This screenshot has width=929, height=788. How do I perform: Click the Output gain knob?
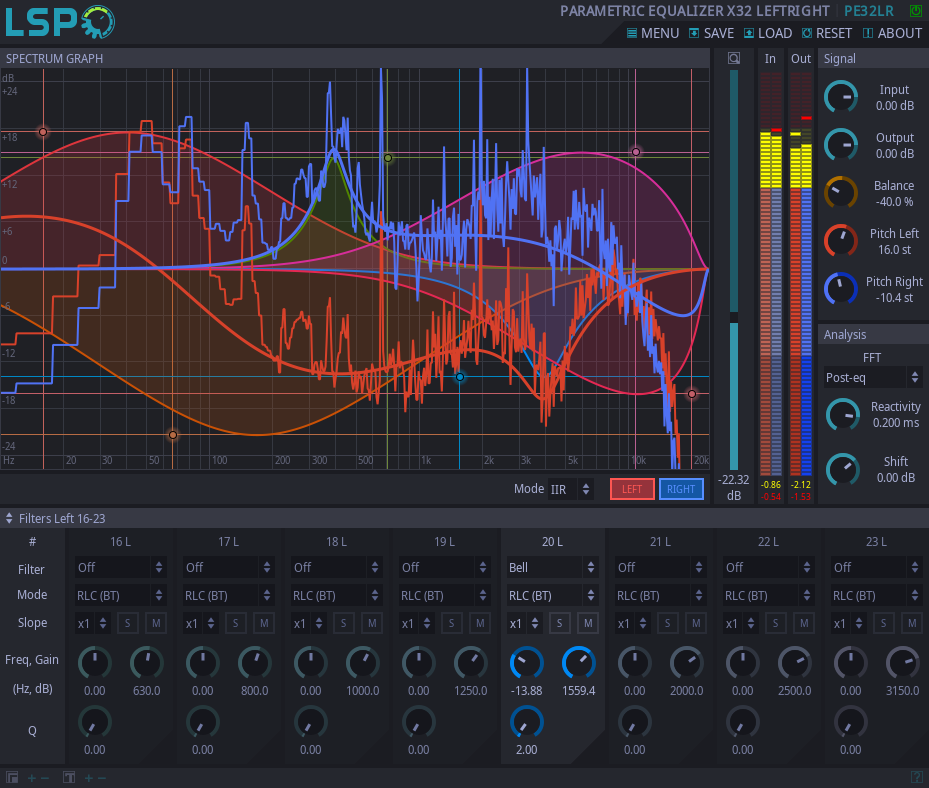[841, 145]
